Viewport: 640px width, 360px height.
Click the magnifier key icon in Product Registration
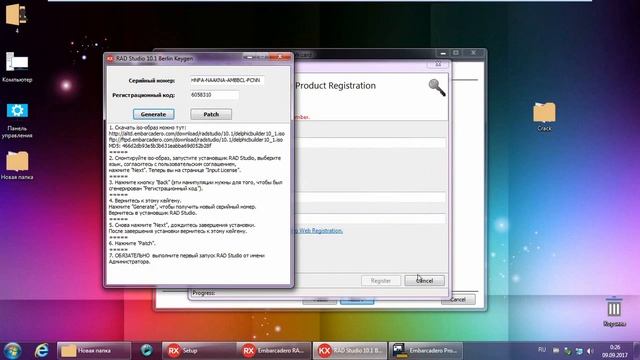click(x=437, y=87)
